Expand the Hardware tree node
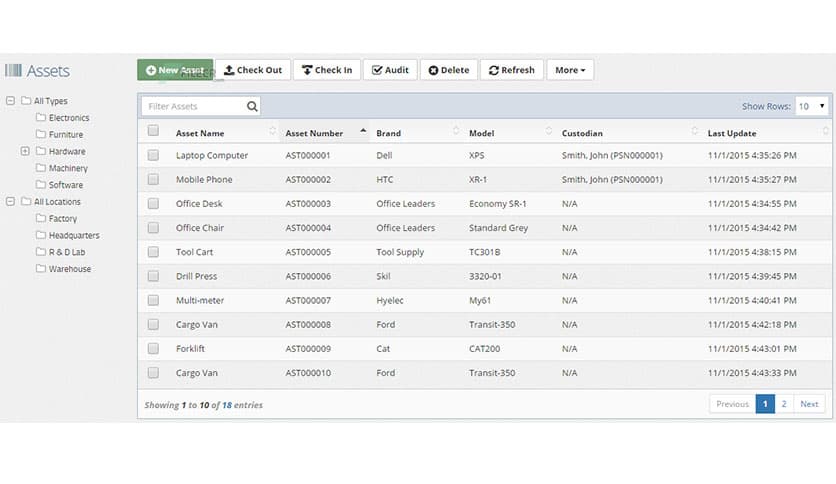Viewport: 836px width, 484px height. coord(25,151)
